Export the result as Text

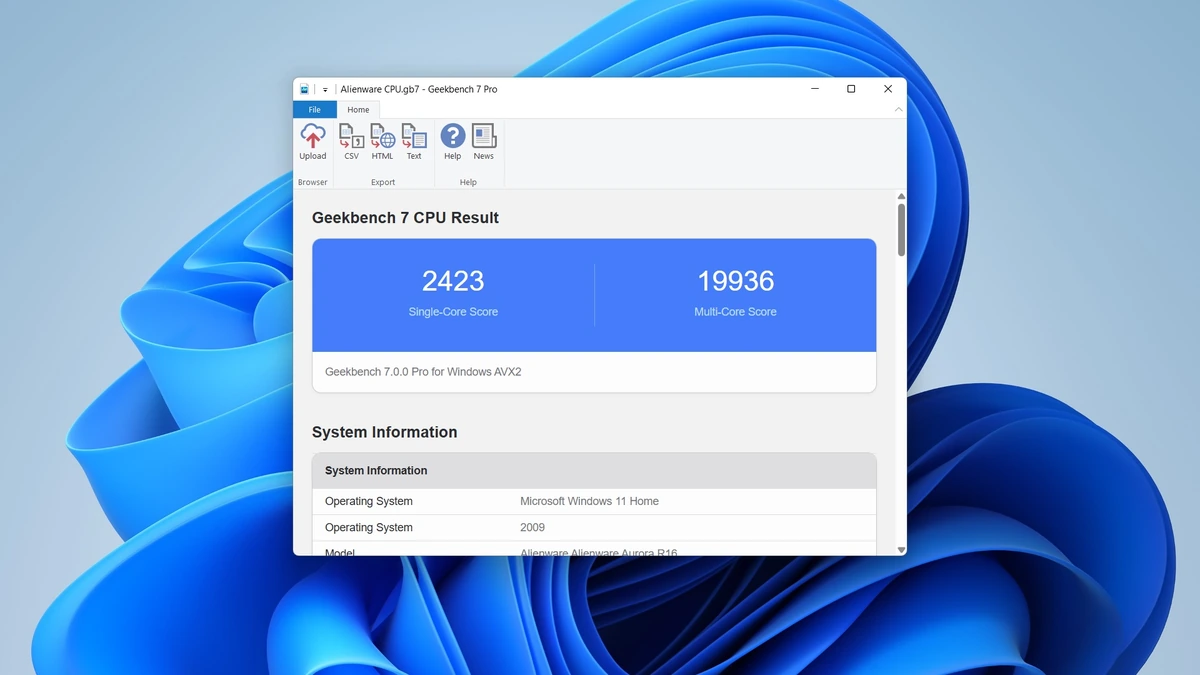(x=414, y=142)
